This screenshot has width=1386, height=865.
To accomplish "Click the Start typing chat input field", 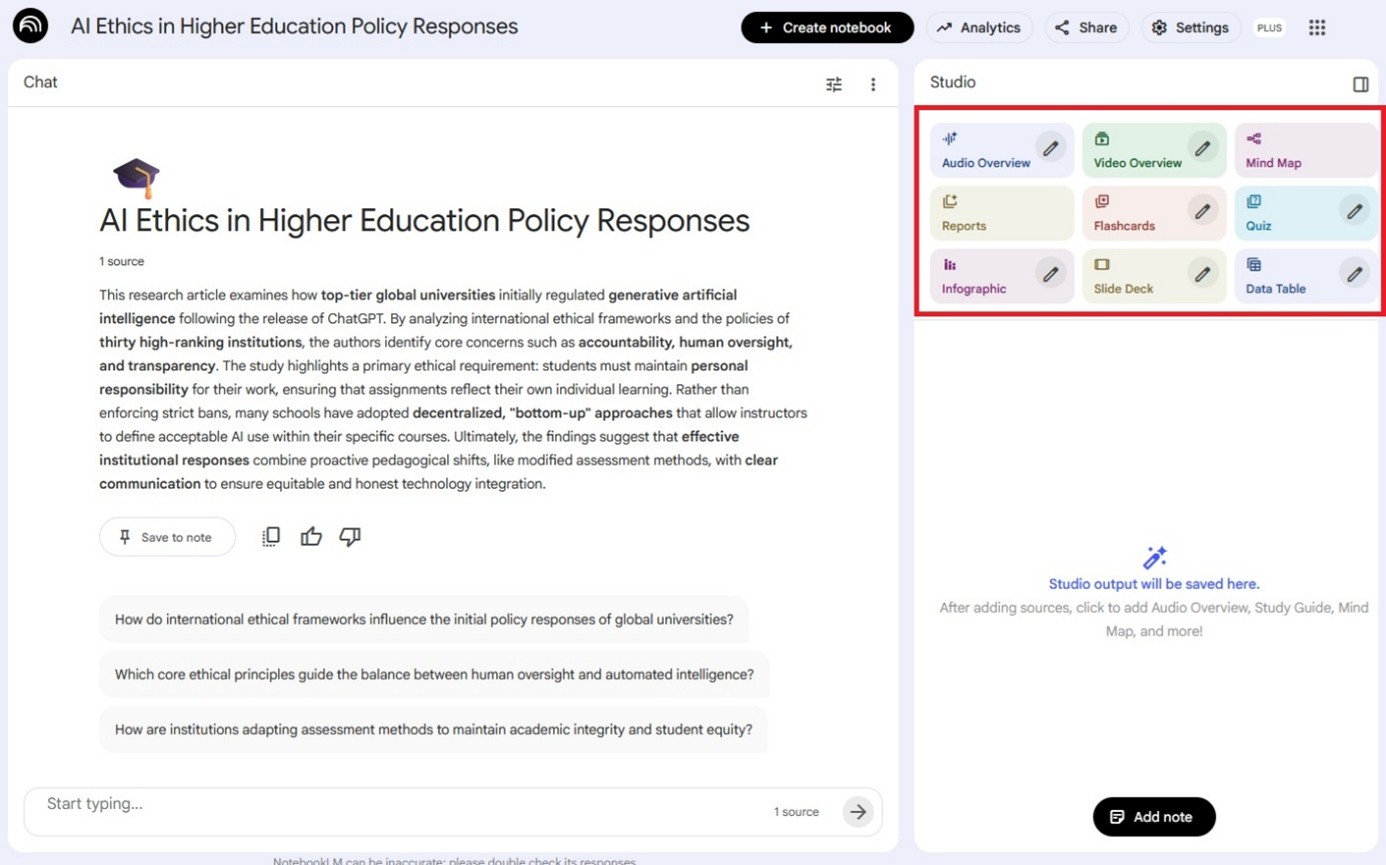I will coord(400,805).
